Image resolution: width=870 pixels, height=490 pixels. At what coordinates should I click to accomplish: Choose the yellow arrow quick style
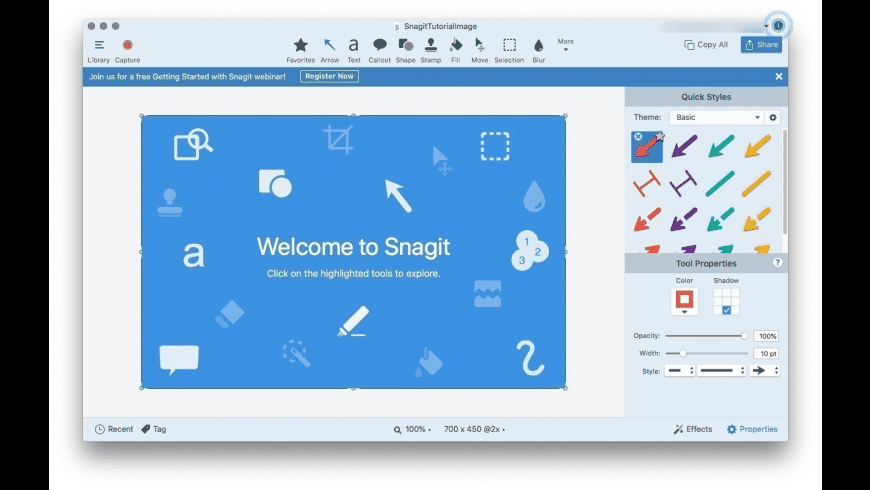tap(757, 147)
